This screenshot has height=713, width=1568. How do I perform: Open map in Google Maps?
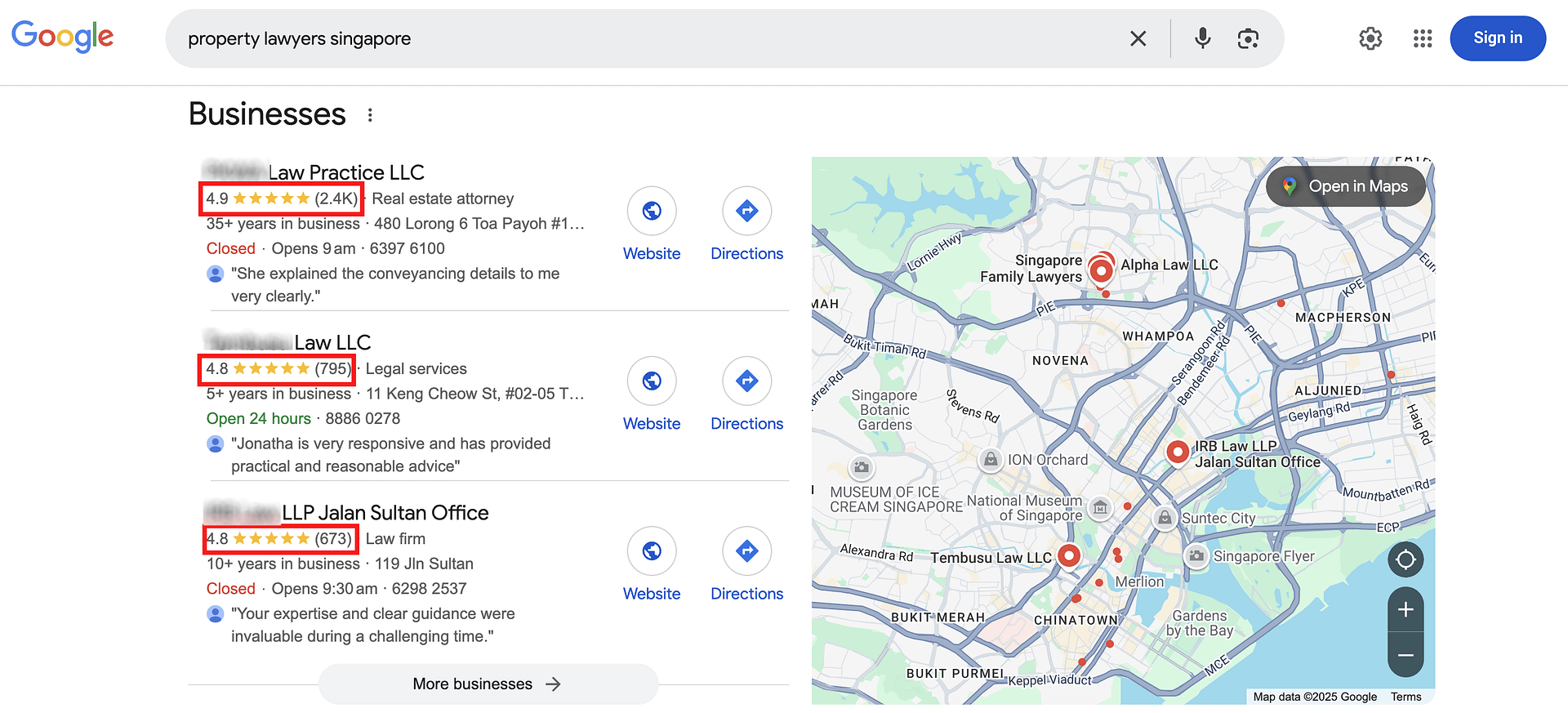(1346, 186)
